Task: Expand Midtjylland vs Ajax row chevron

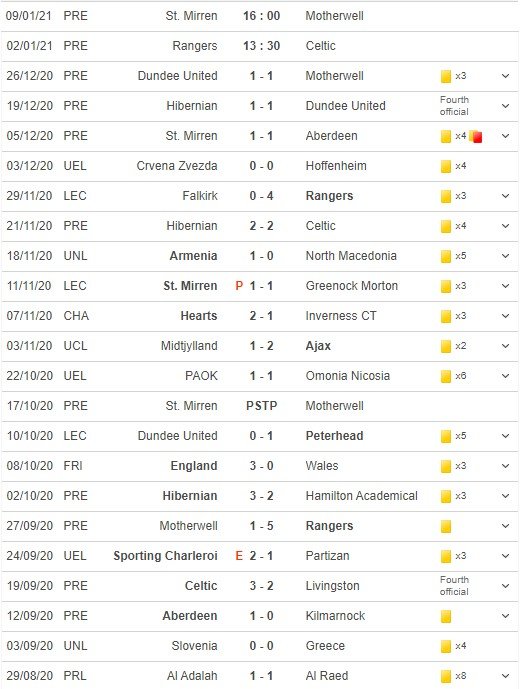Action: pos(505,346)
